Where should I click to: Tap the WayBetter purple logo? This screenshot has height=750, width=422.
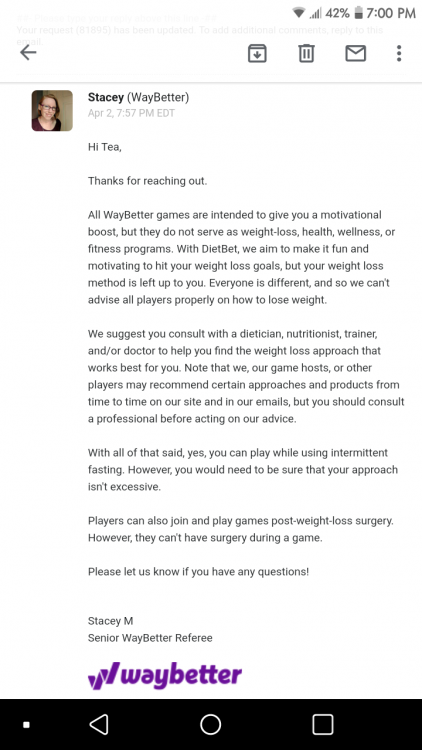165,675
